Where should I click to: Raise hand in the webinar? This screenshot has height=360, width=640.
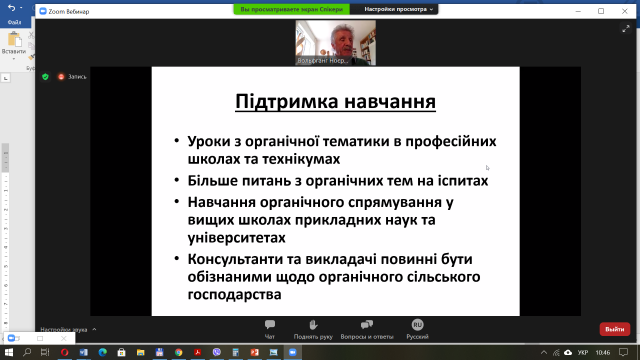coord(313,330)
